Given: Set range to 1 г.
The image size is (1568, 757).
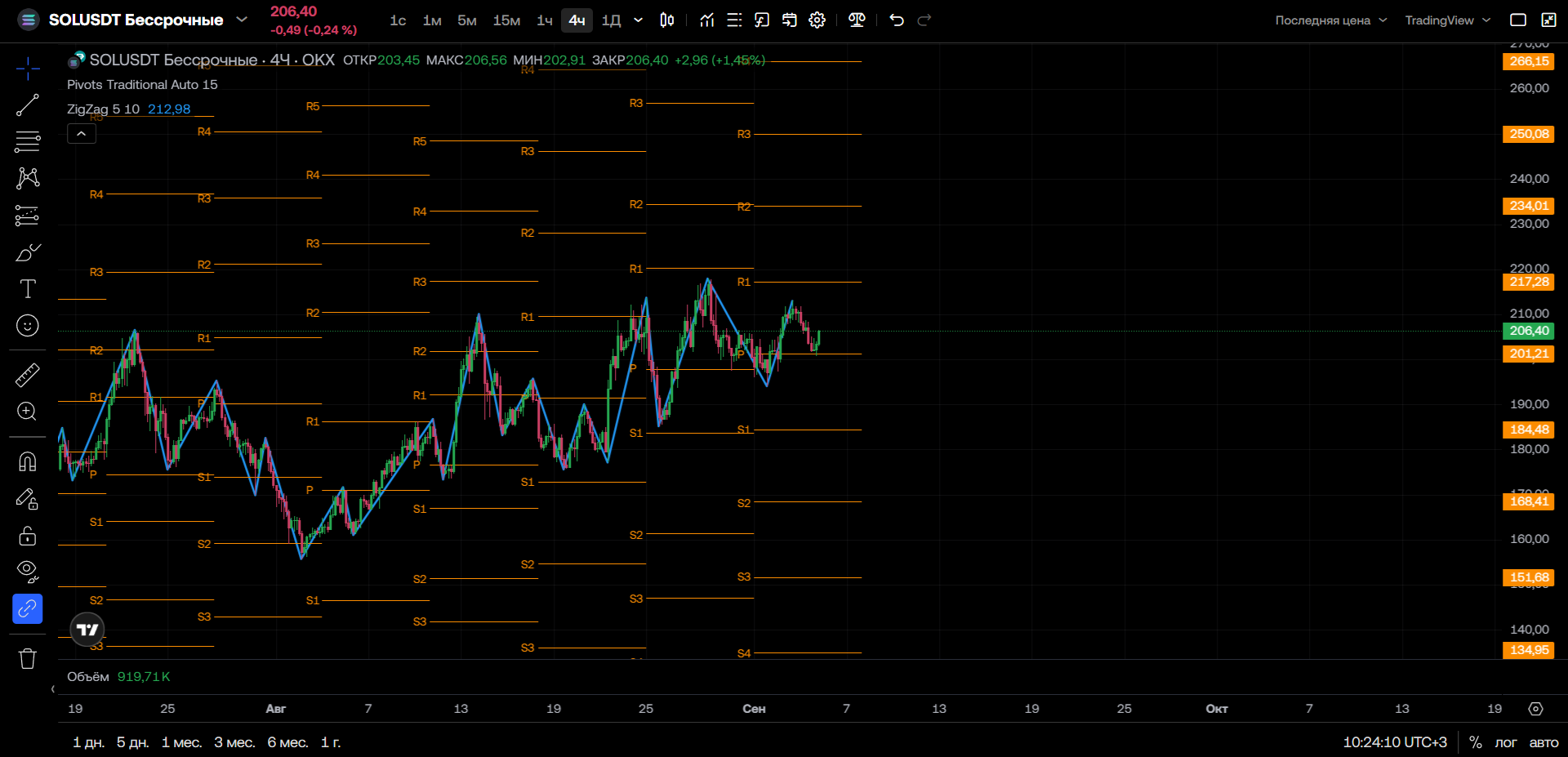Looking at the screenshot, I should [331, 743].
